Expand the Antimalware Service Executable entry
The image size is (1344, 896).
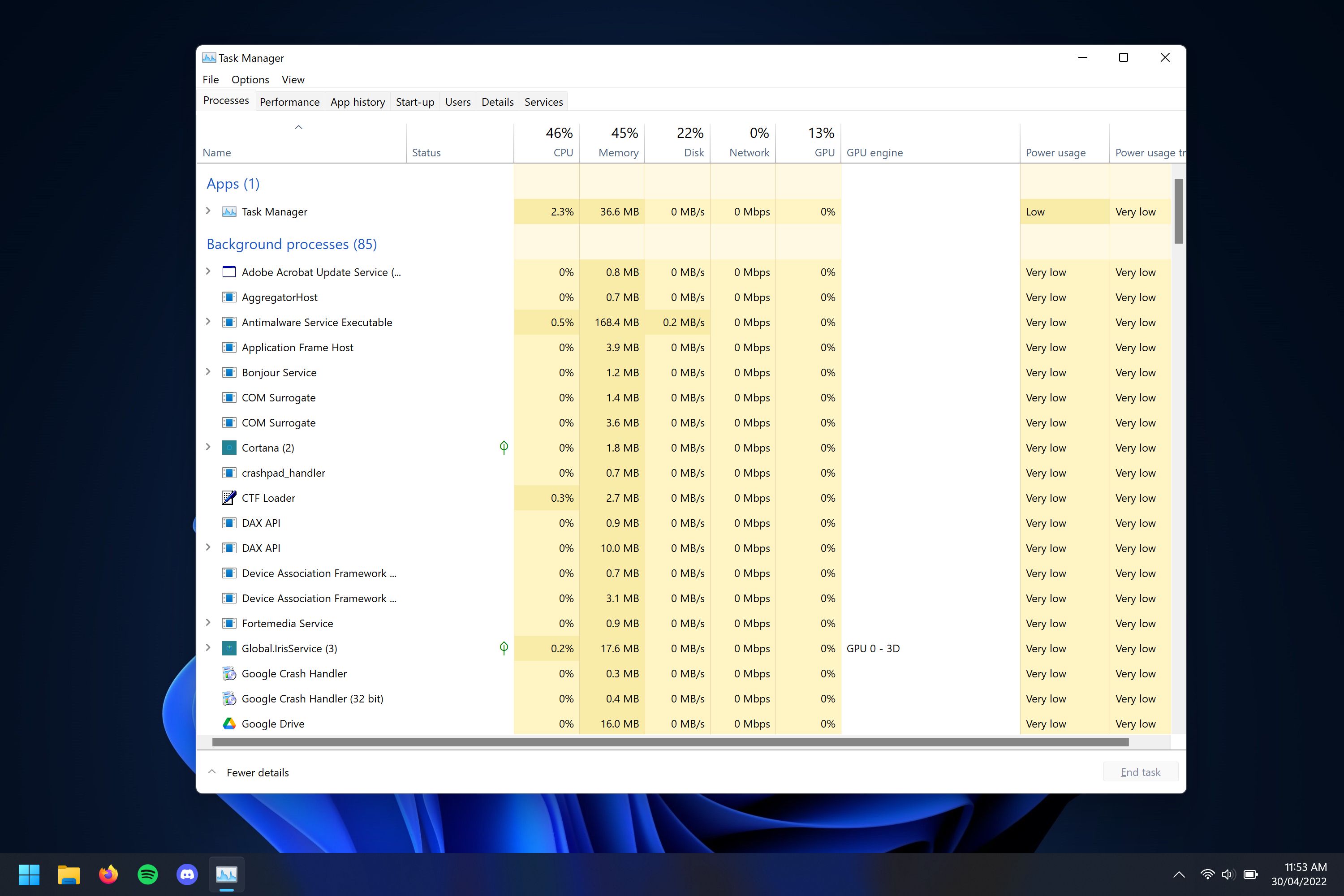208,322
